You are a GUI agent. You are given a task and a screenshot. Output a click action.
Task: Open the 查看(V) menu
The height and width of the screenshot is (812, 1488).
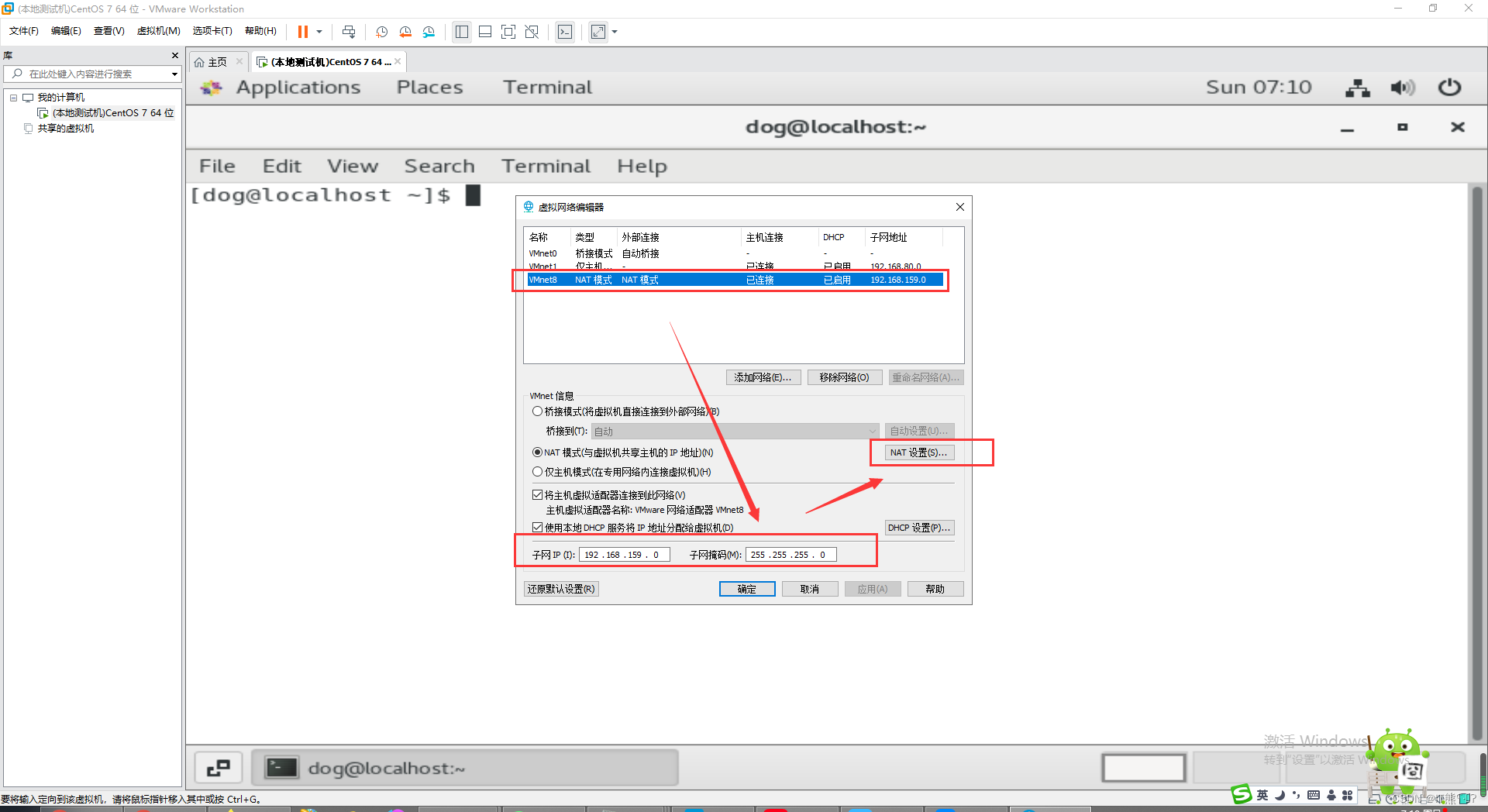tap(109, 31)
